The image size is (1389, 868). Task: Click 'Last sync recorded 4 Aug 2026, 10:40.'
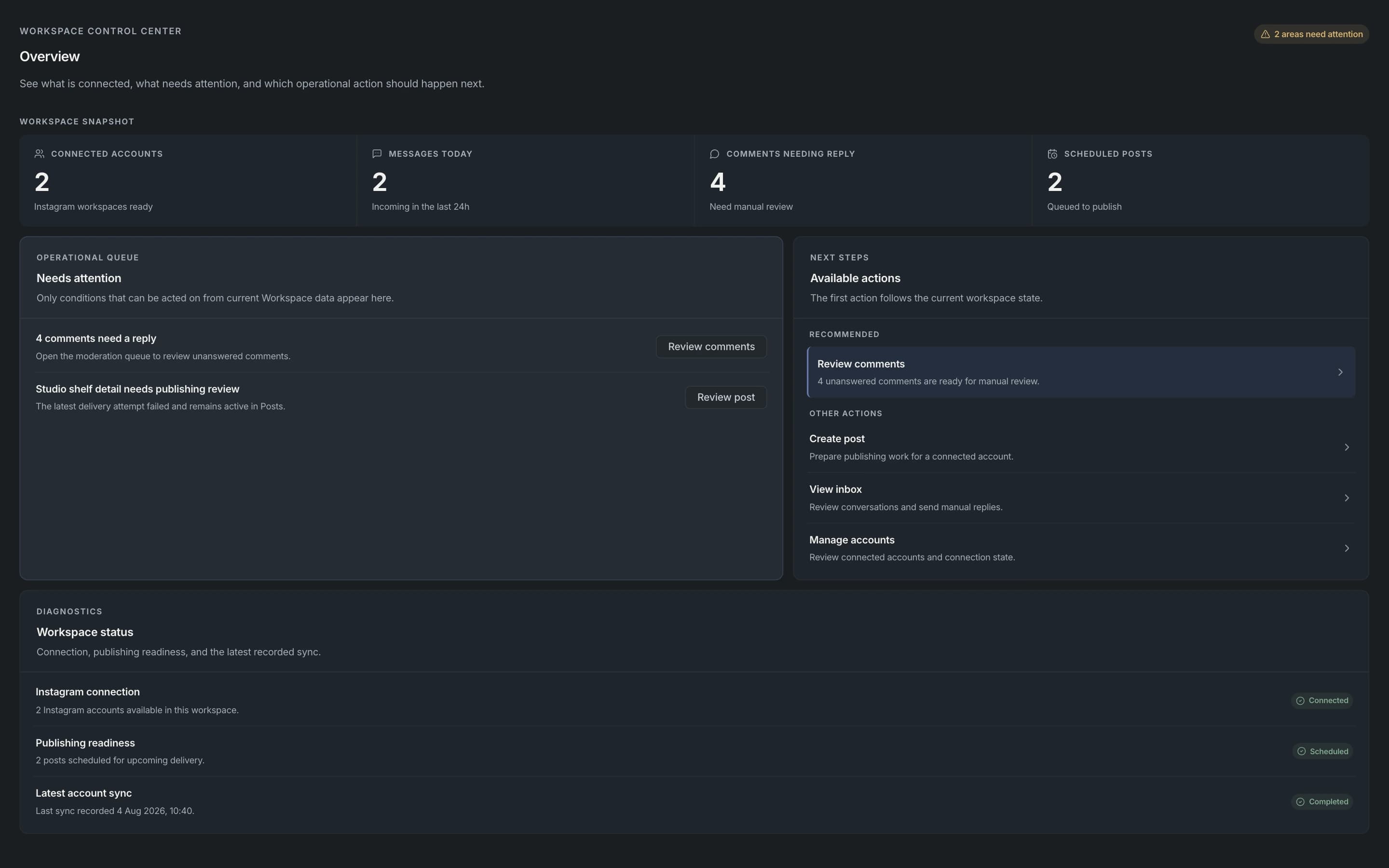tap(115, 811)
